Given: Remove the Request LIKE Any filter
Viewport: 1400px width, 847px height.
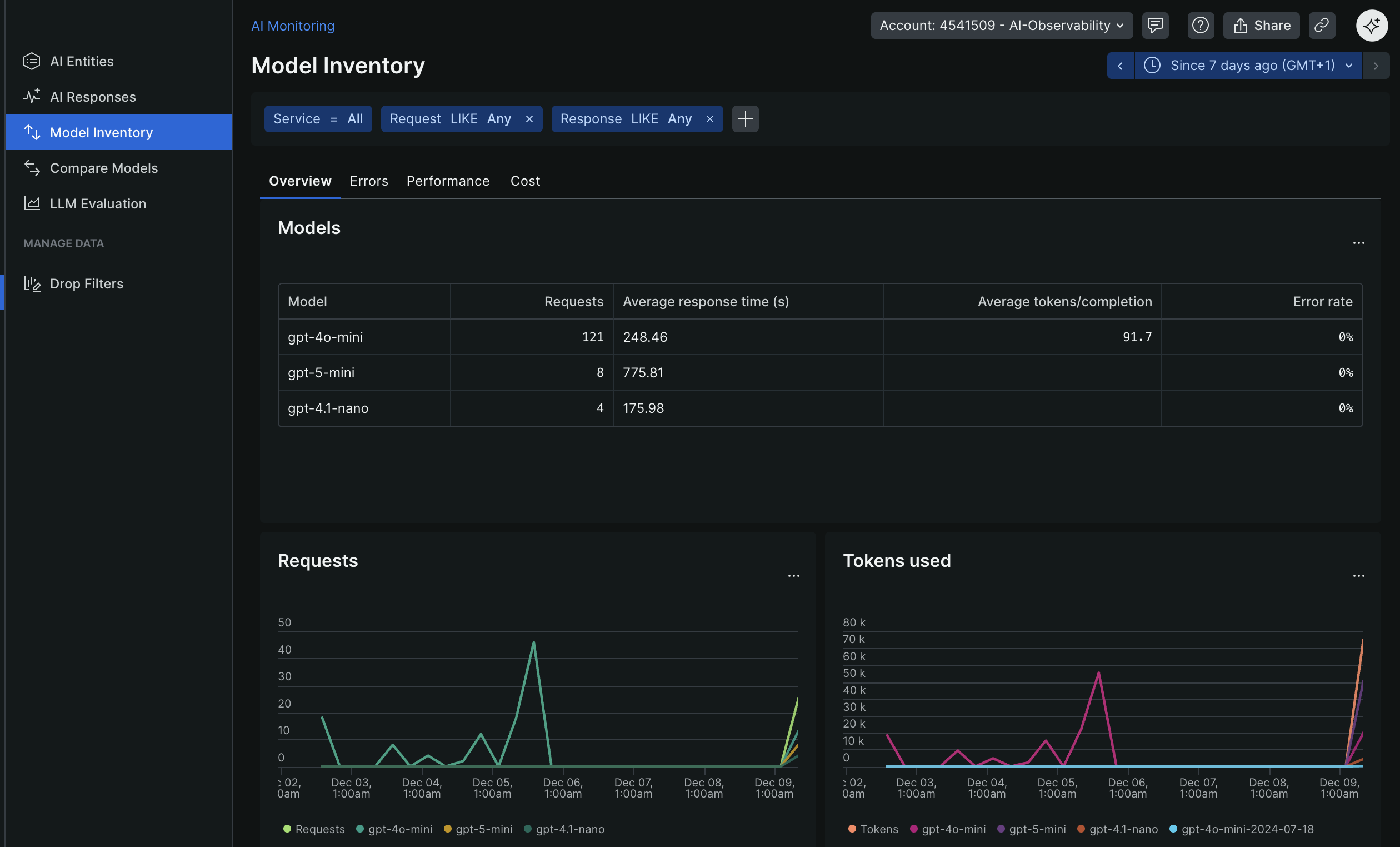Looking at the screenshot, I should pos(529,119).
